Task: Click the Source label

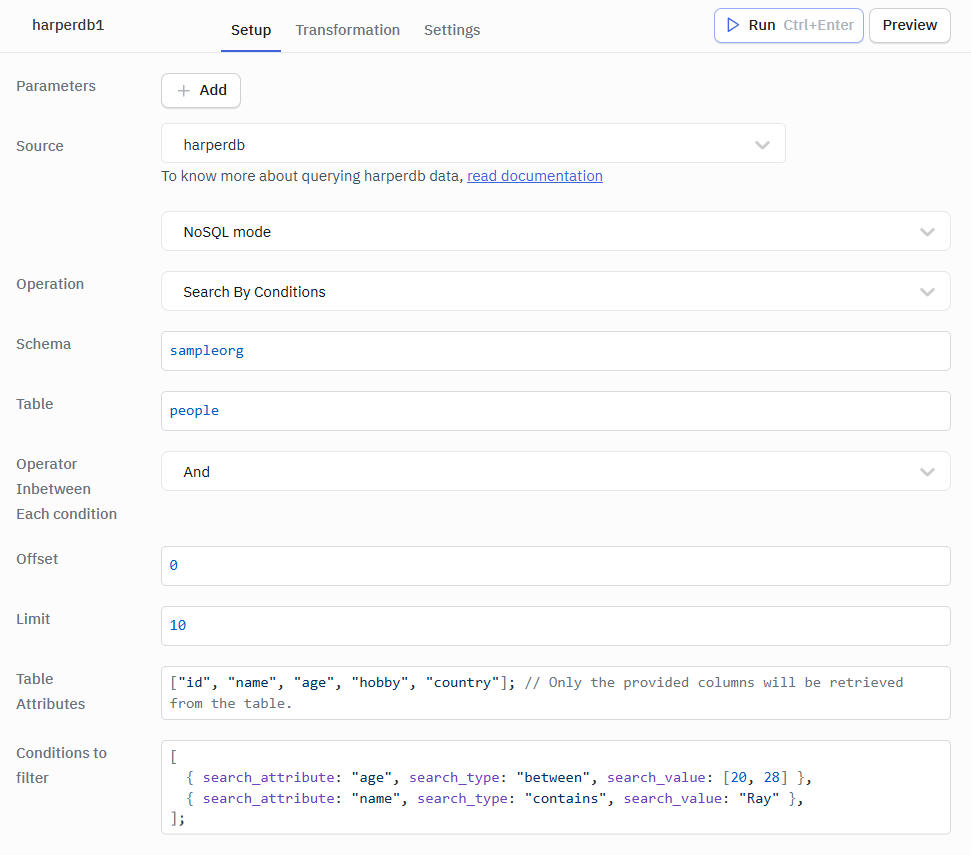Action: (x=40, y=146)
